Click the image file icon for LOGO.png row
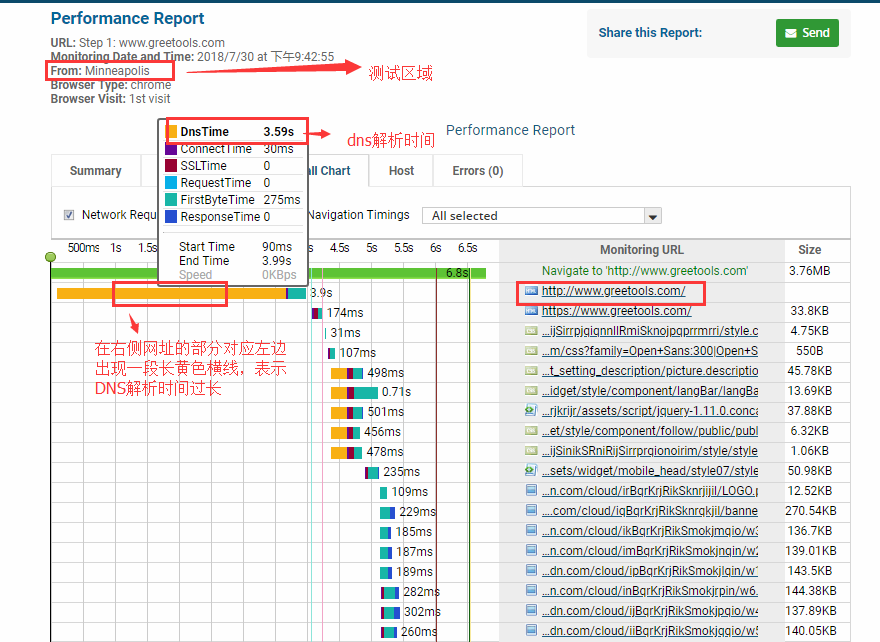Screen dimensions: 880x642 click(531, 491)
